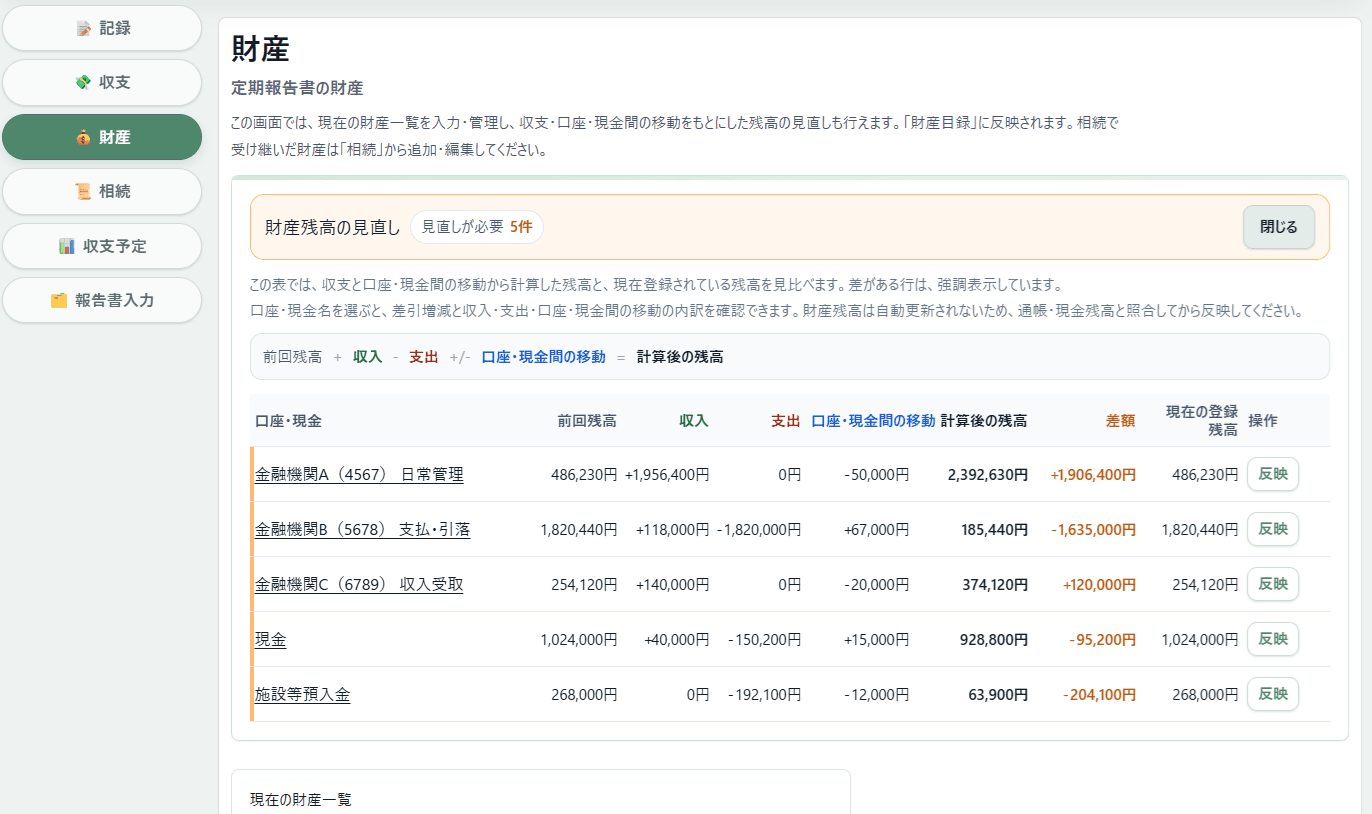The width and height of the screenshot is (1372, 814).
Task: Click the memo icon beside 記録
Action: [84, 29]
